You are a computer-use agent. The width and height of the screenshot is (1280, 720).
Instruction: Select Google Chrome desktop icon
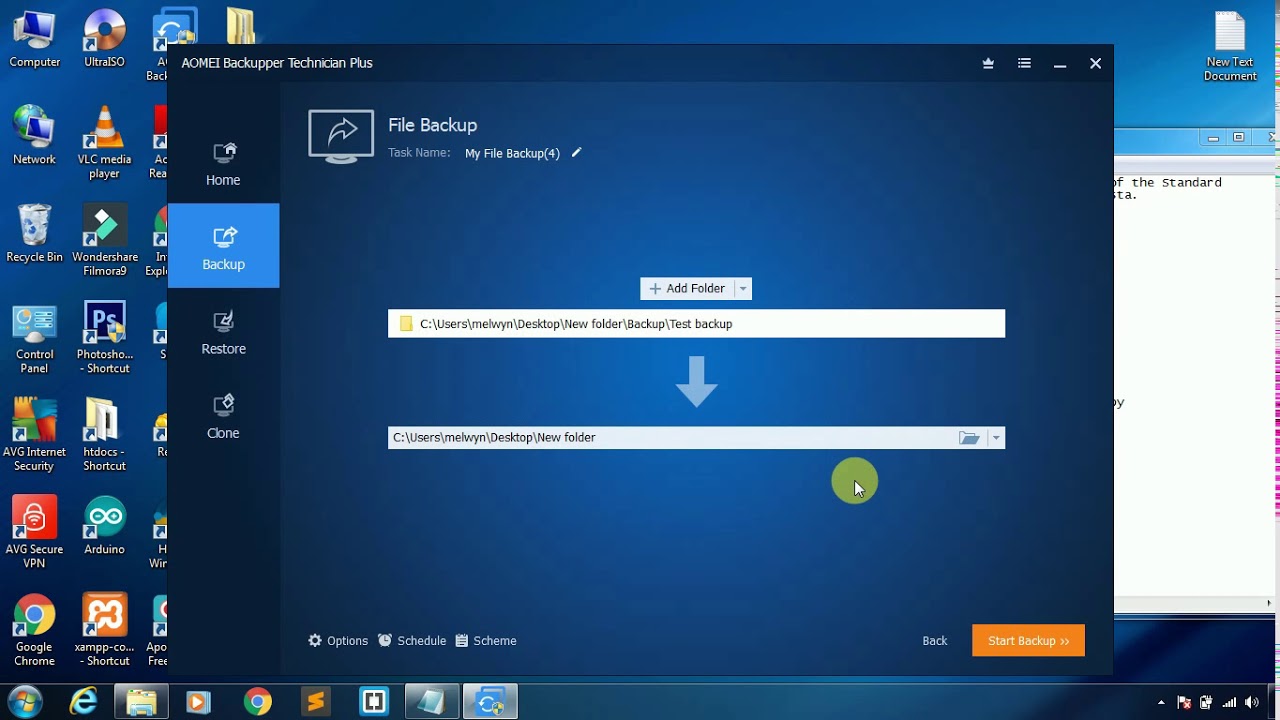[x=35, y=630]
